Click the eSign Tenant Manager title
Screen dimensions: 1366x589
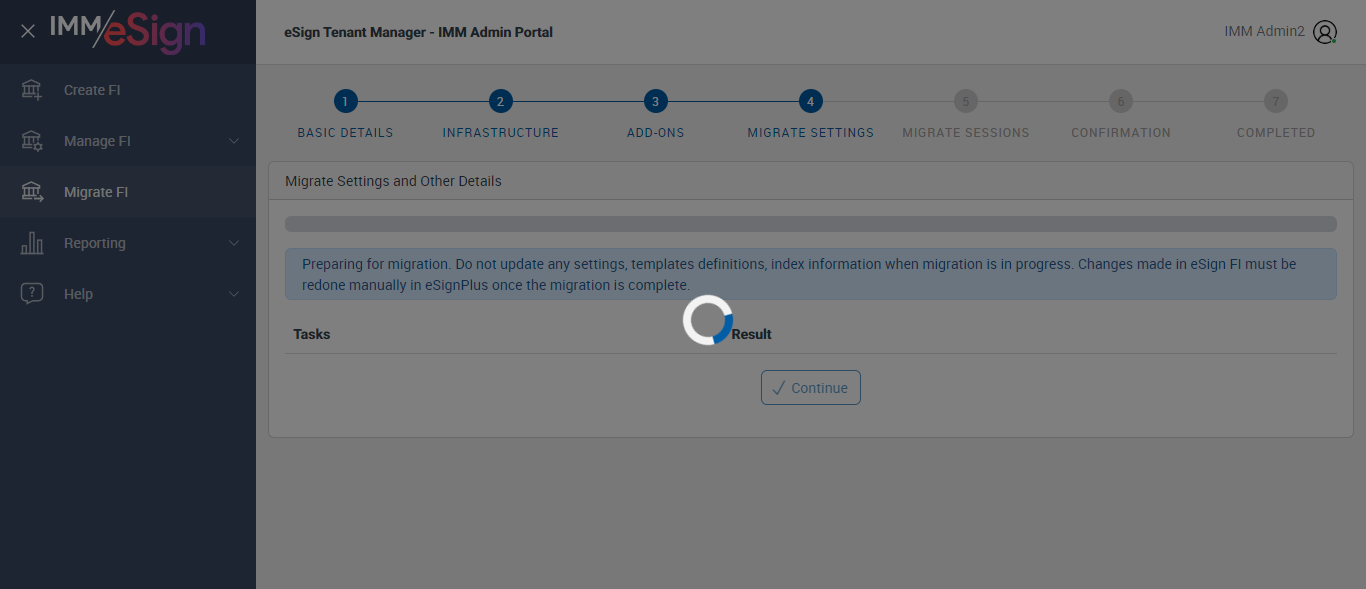click(418, 32)
